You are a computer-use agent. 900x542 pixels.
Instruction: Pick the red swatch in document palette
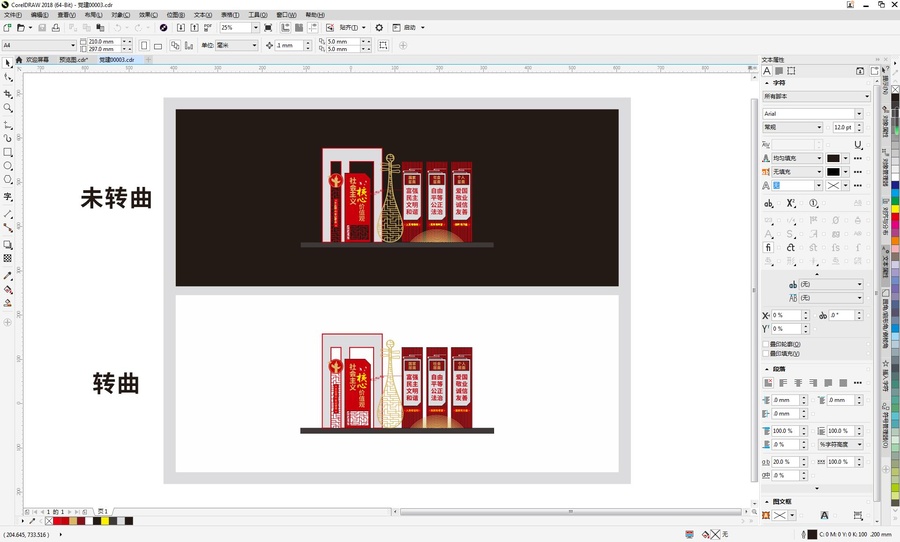(57, 521)
